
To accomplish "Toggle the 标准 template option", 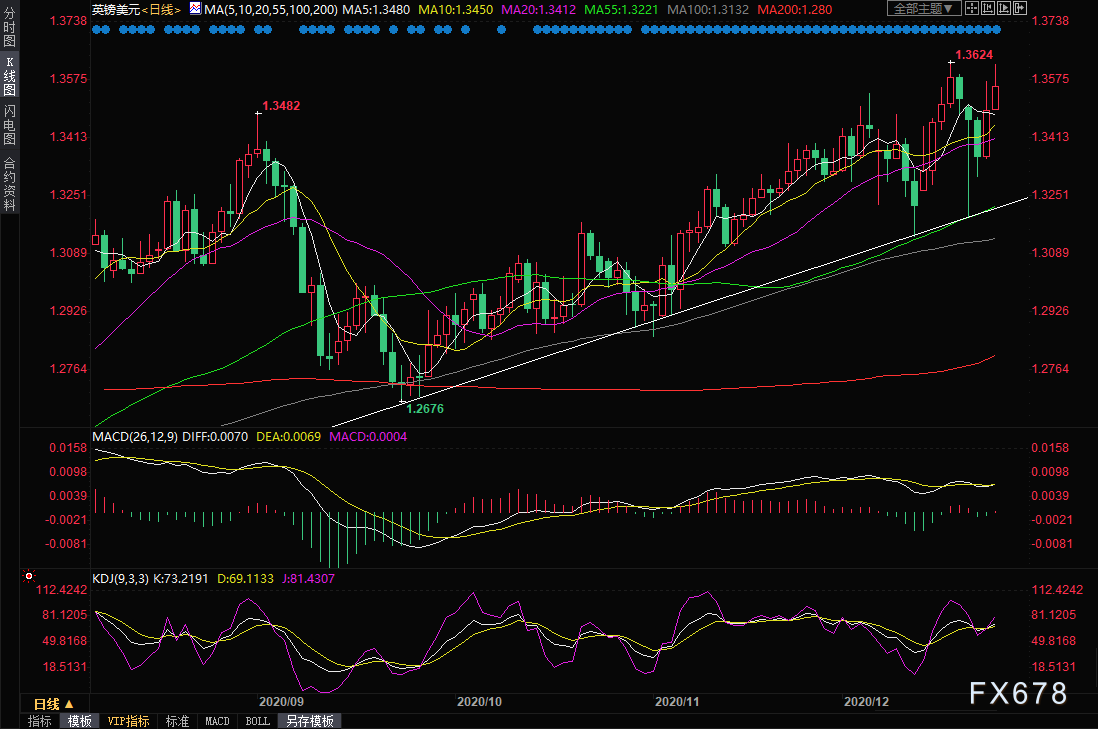I will pyautogui.click(x=177, y=721).
